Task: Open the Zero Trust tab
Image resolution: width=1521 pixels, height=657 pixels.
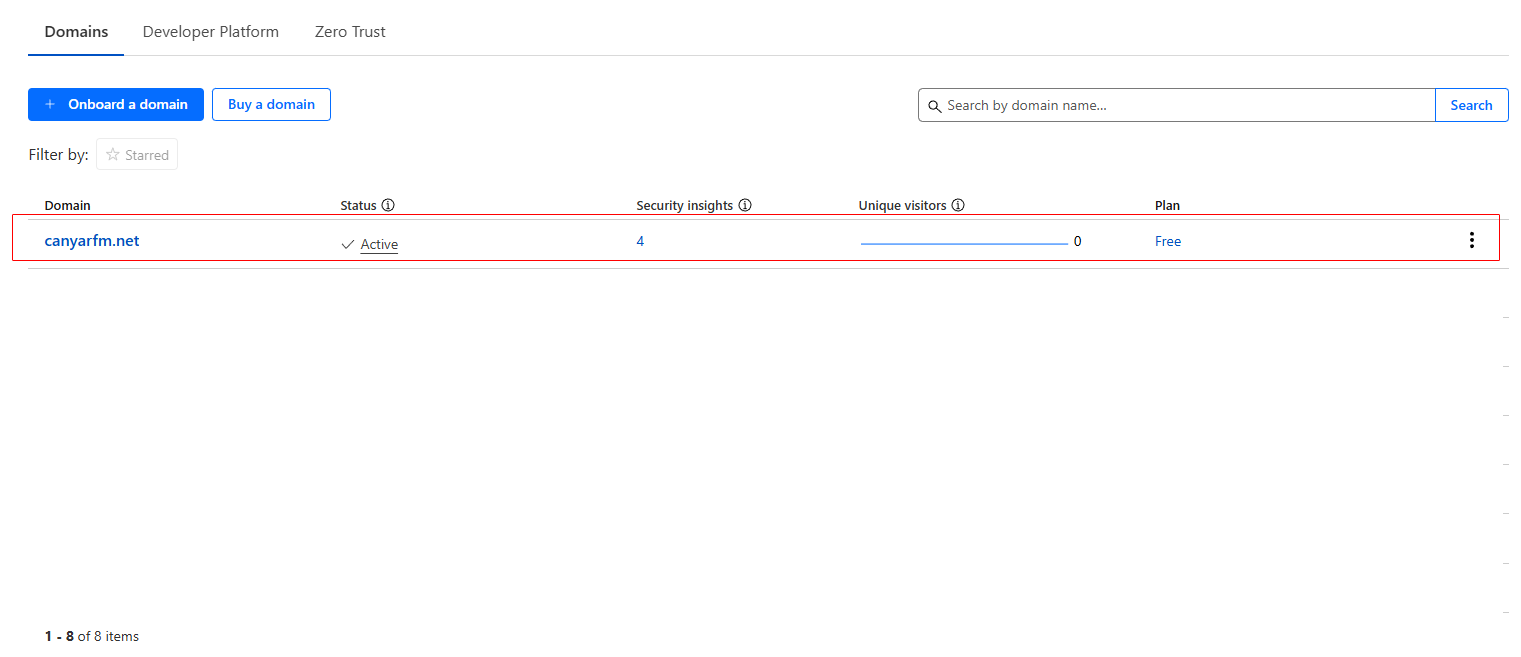Action: tap(350, 31)
